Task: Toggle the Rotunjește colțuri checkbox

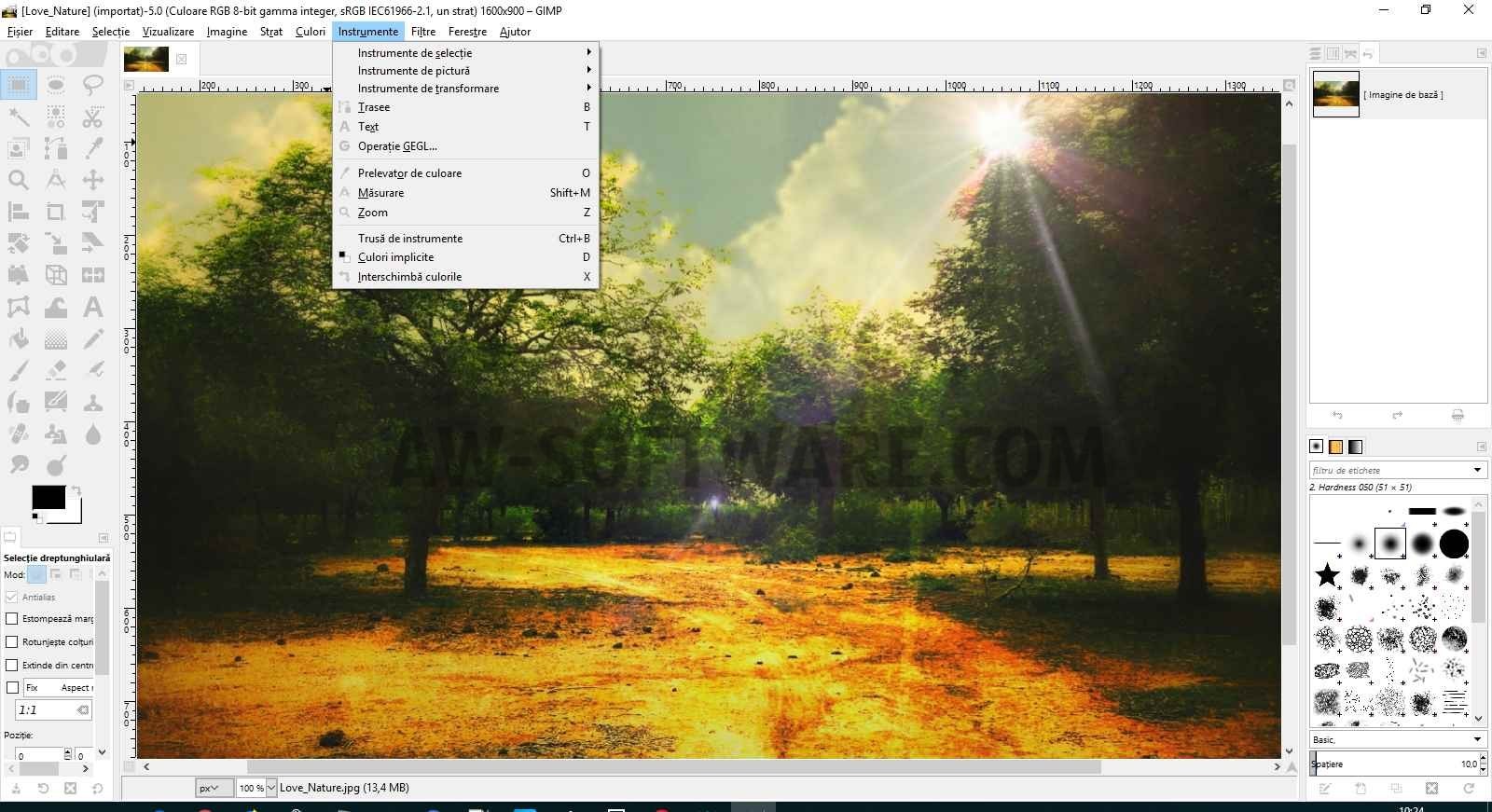Action: [12, 641]
